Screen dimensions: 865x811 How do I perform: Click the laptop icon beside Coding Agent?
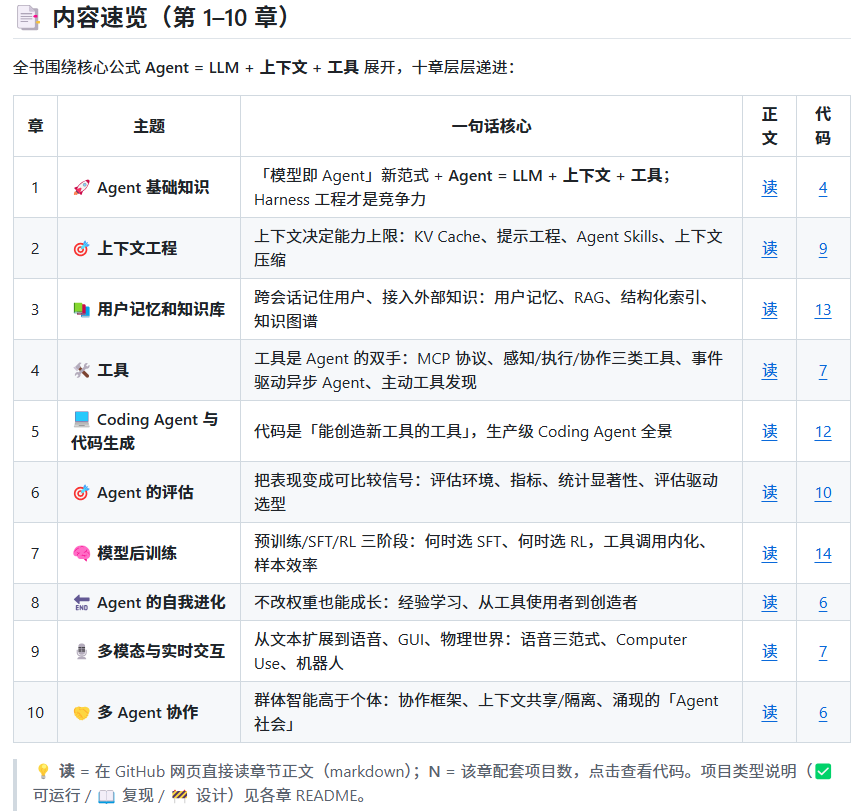click(x=82, y=419)
